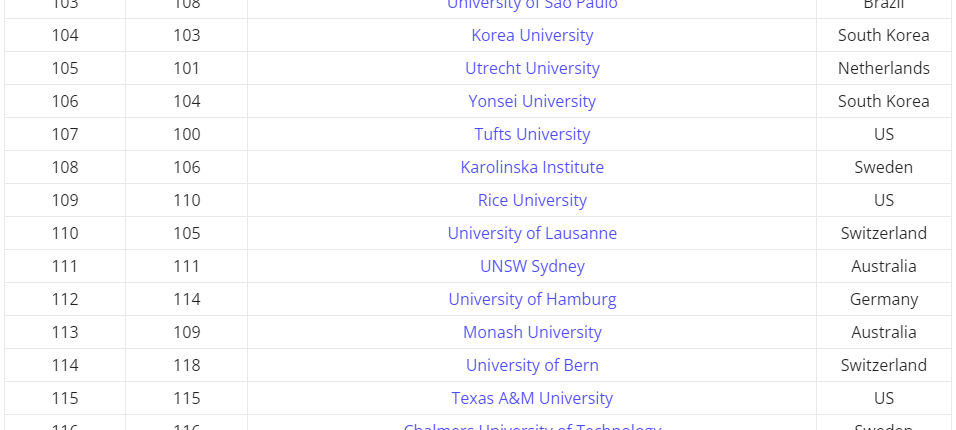Select the Netherlands country cell
This screenshot has width=956, height=430.
(x=883, y=68)
